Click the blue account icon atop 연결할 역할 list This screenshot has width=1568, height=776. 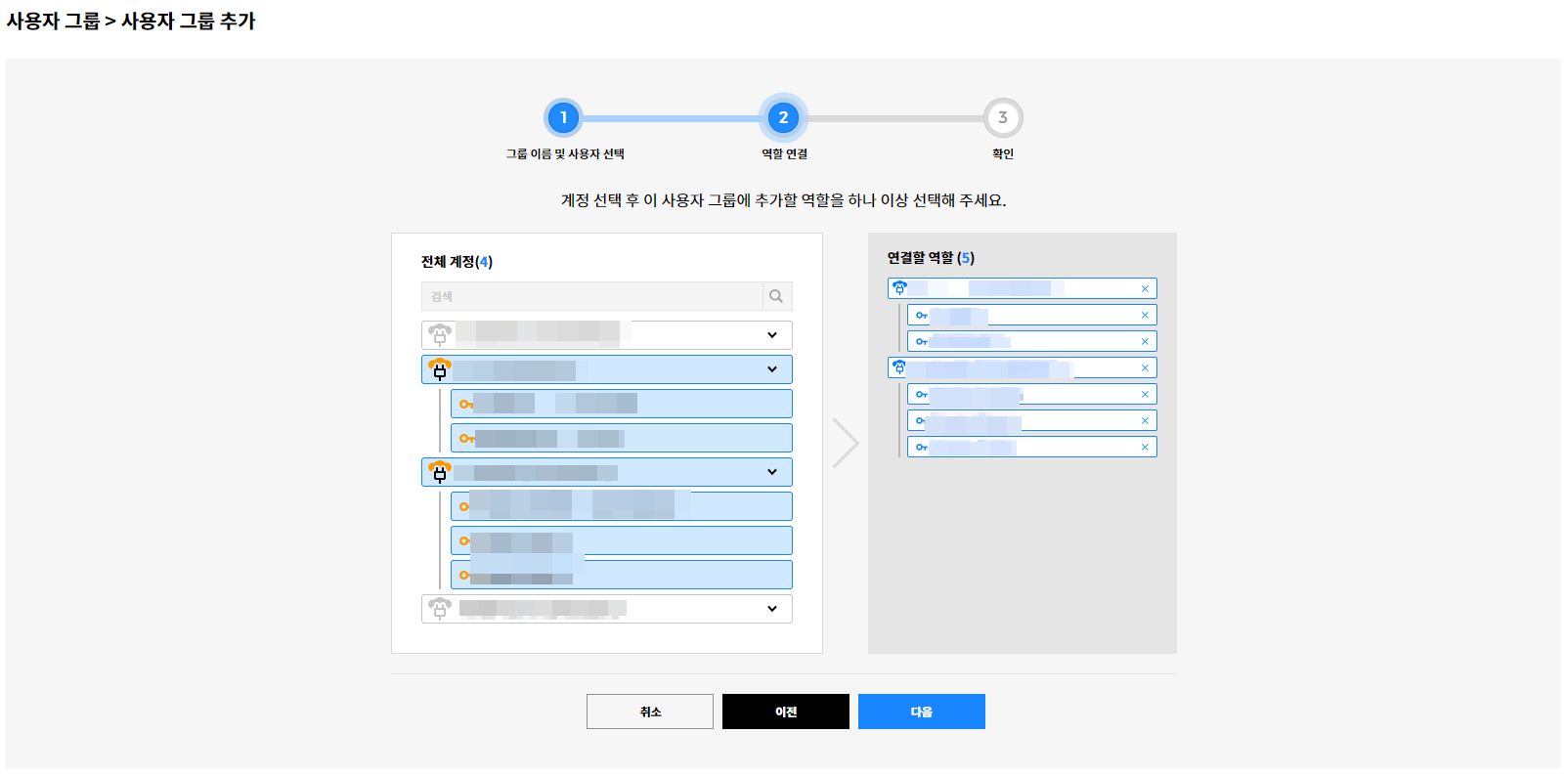click(x=899, y=288)
